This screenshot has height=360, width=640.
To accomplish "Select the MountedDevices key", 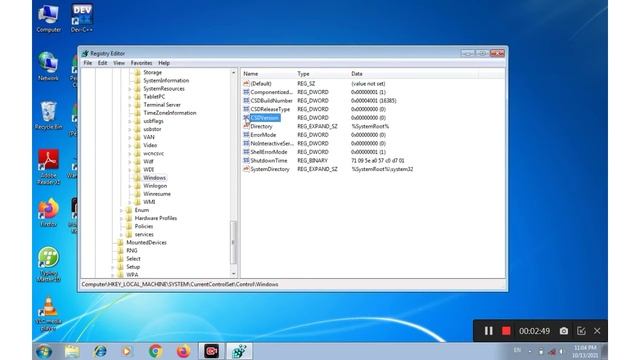I will [146, 242].
